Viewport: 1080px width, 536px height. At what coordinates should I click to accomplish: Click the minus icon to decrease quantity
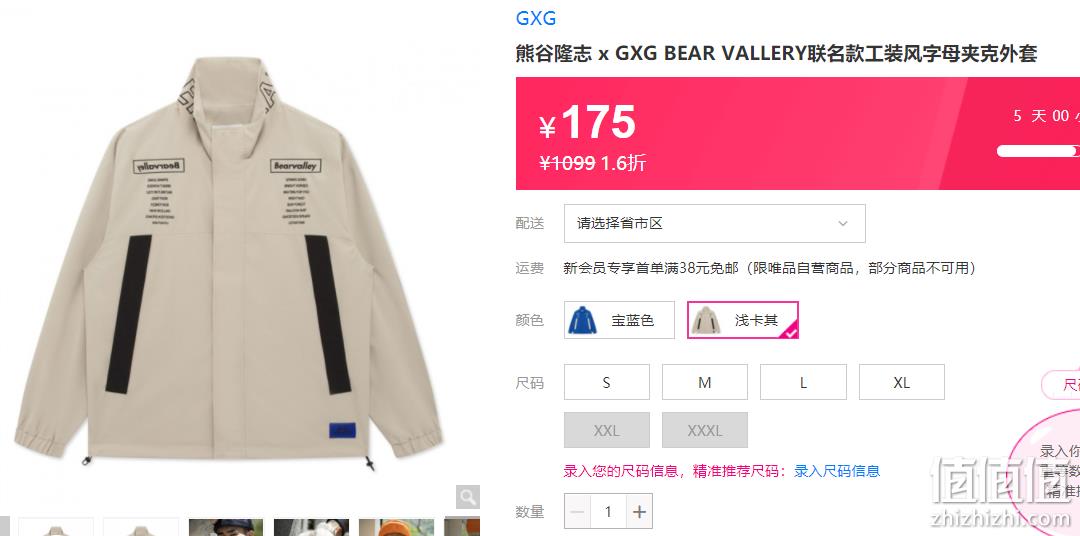click(x=577, y=512)
